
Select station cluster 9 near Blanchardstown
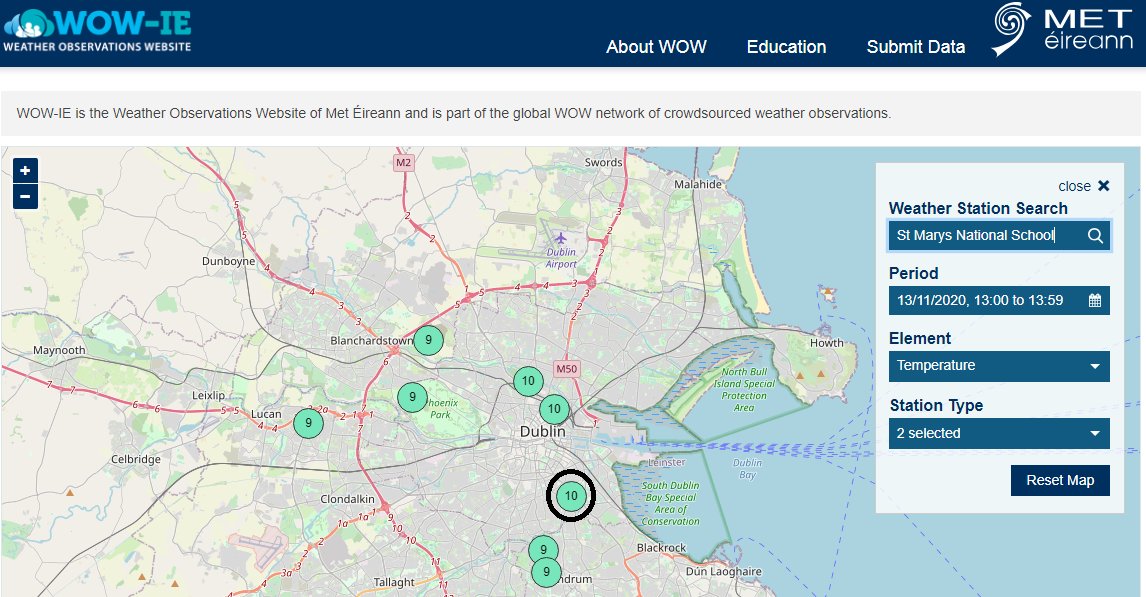(428, 340)
